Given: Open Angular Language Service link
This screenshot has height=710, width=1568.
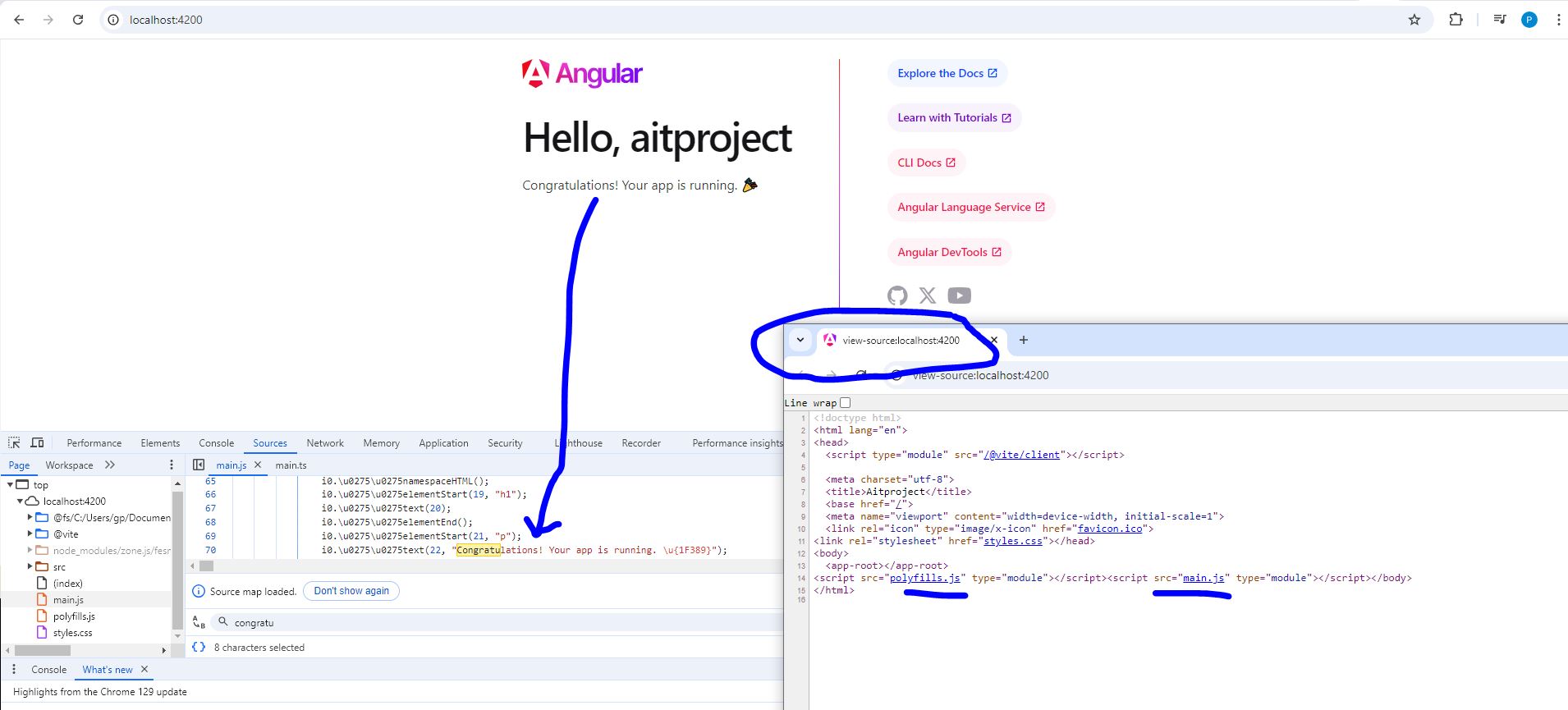Looking at the screenshot, I should click(971, 207).
